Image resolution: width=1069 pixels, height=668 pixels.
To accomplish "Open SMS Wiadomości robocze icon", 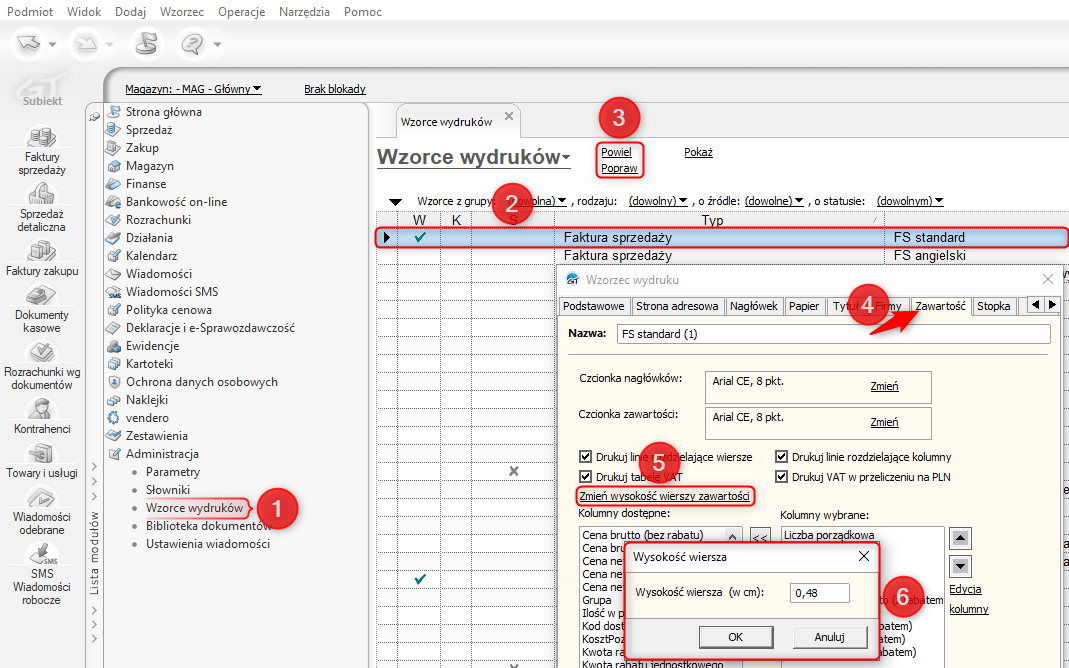I will (42, 553).
